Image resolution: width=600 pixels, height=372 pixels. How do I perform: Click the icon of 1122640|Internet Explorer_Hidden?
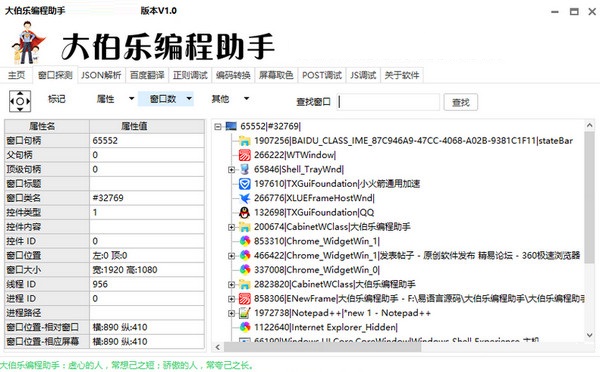coord(245,327)
